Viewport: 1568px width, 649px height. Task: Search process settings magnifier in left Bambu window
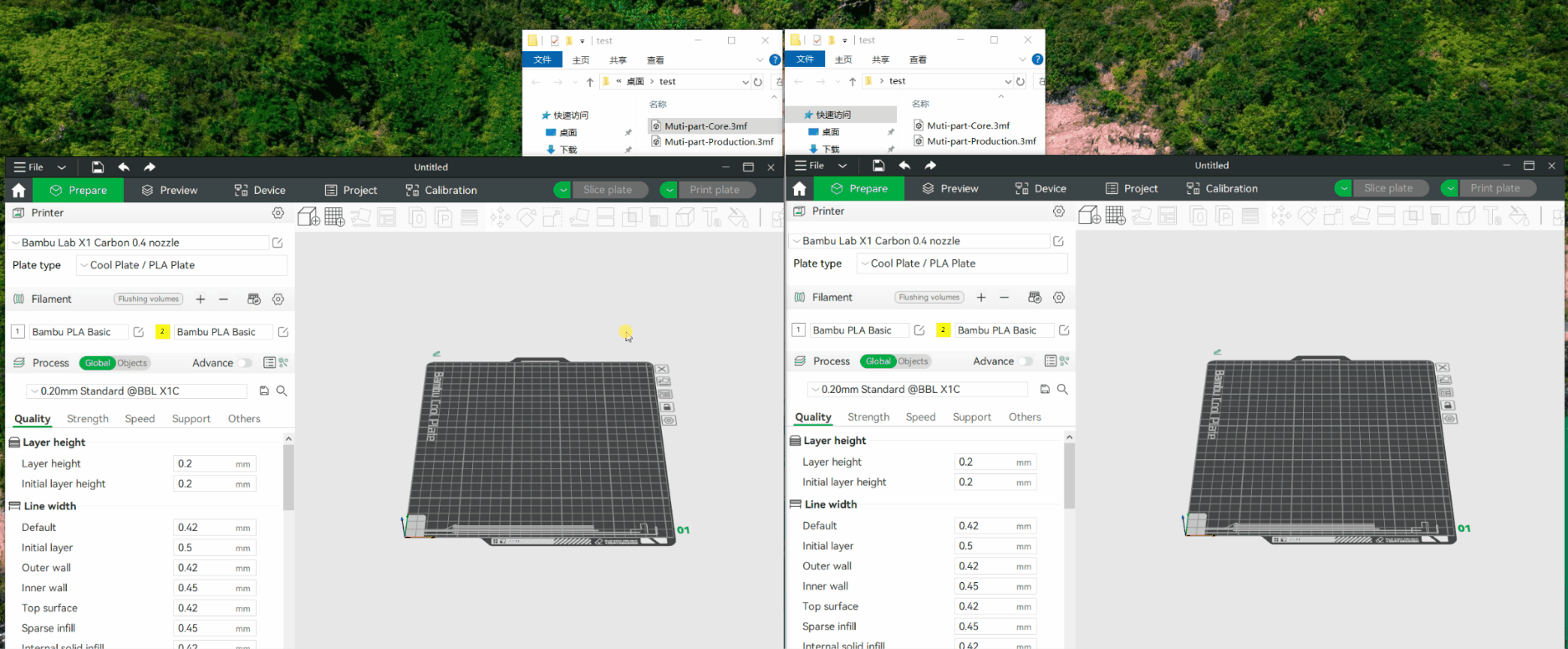pos(282,391)
